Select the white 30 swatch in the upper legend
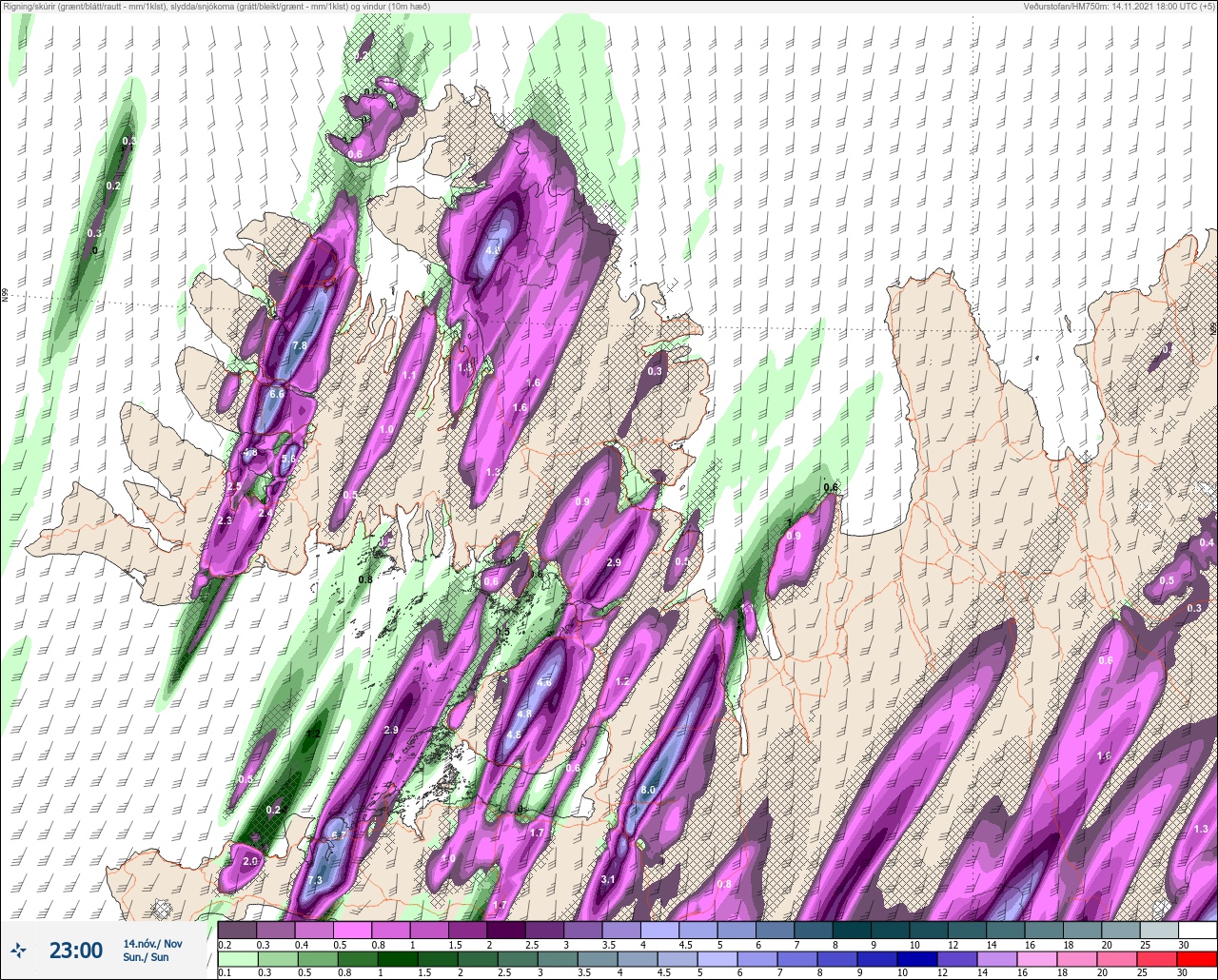1218x980 pixels. pyautogui.click(x=1198, y=930)
